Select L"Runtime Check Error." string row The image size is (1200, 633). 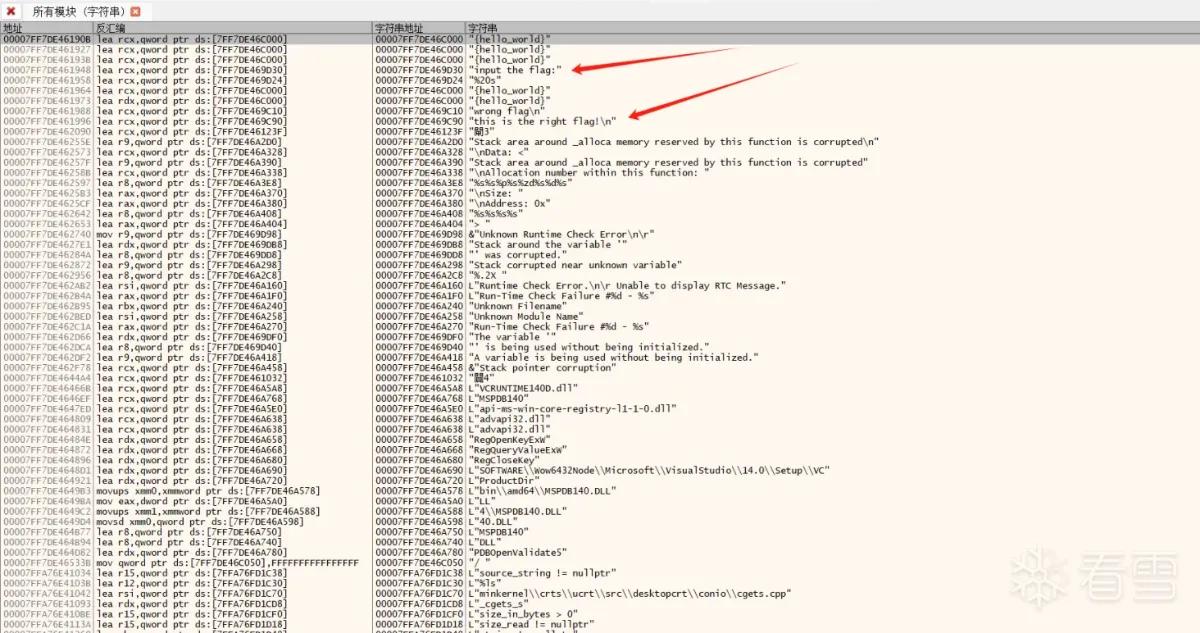627,285
